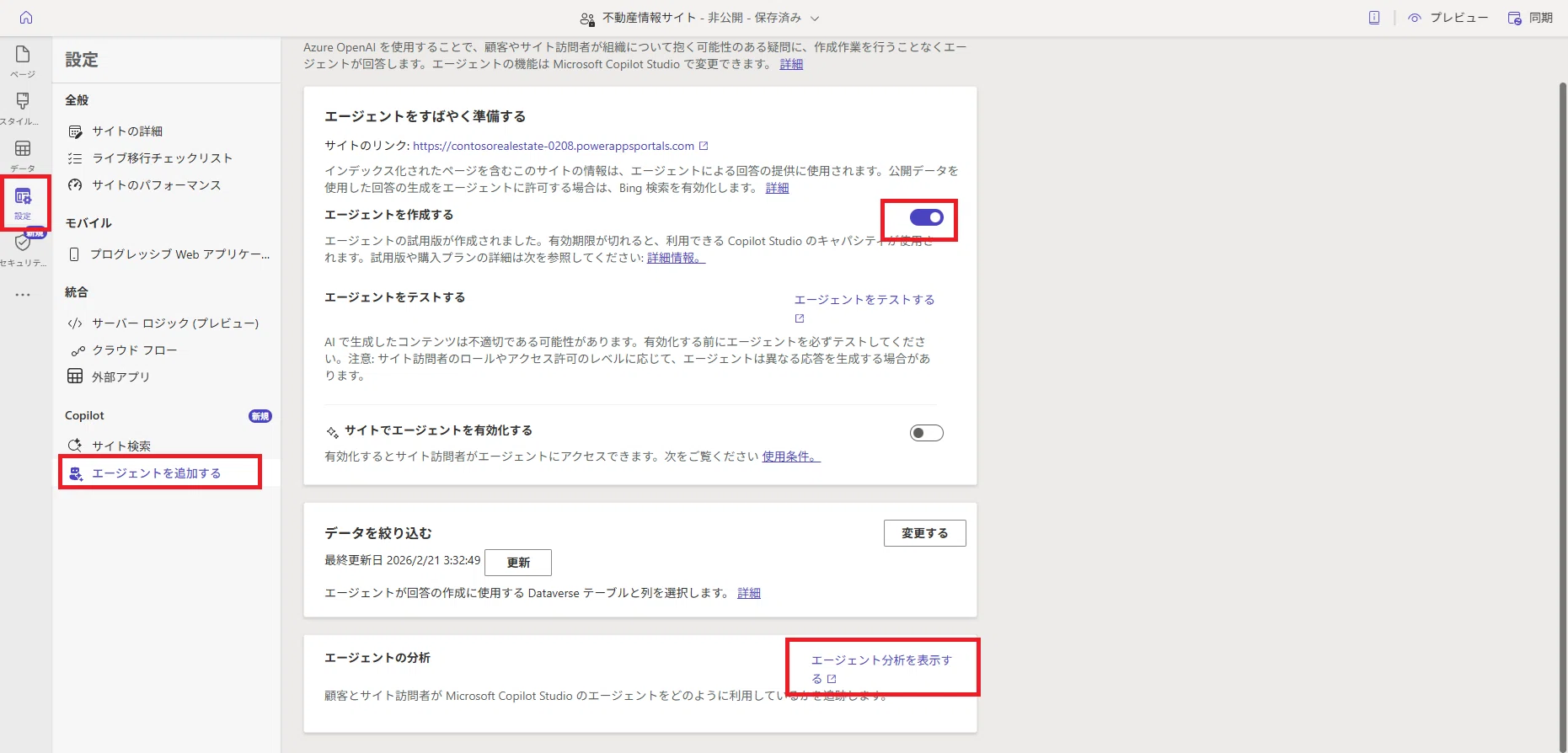
Task: Click sparkle icon beside サイトでエージェントを有効化する
Action: (x=332, y=432)
